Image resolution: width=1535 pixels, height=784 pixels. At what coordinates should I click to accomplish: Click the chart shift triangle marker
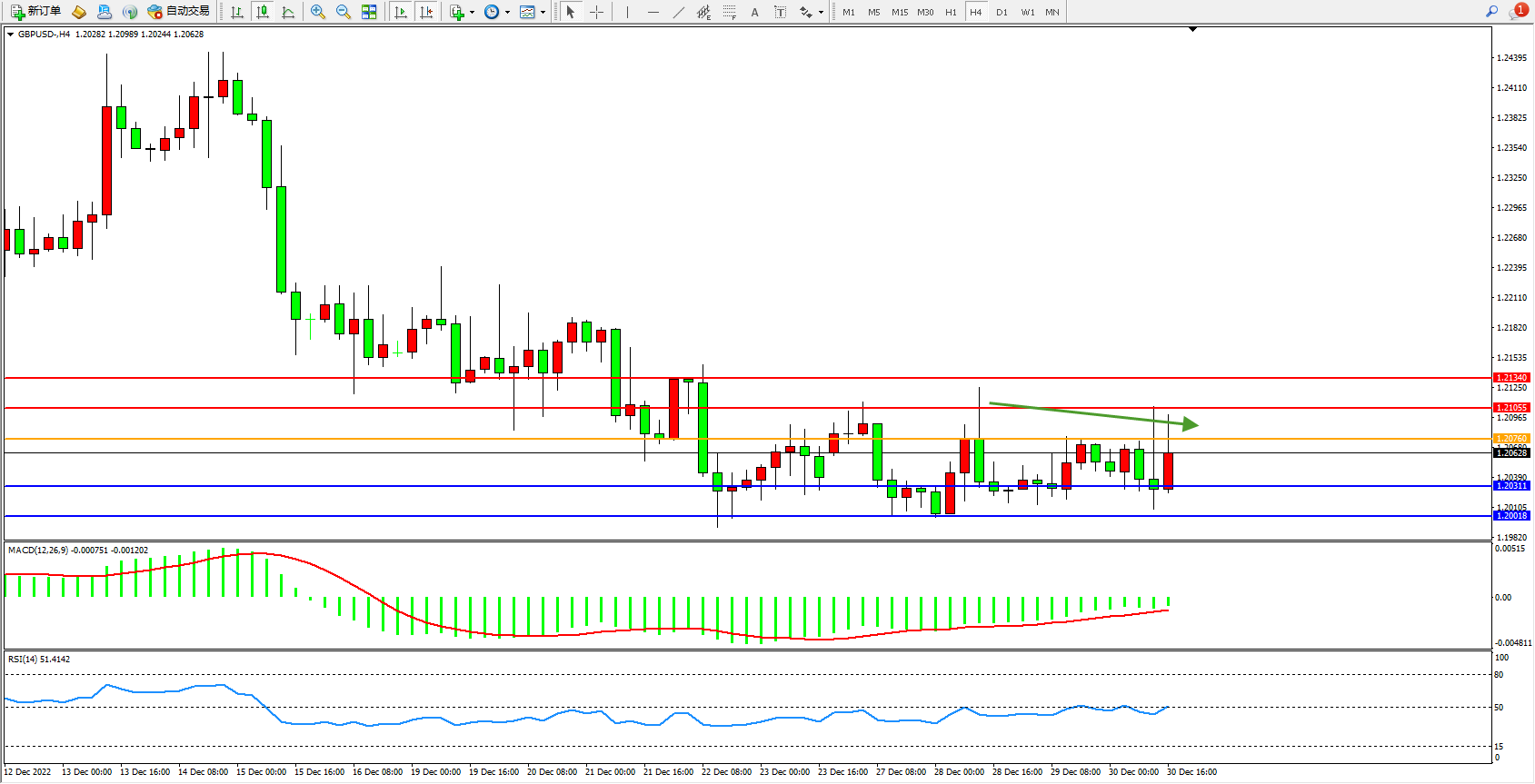(x=1192, y=30)
